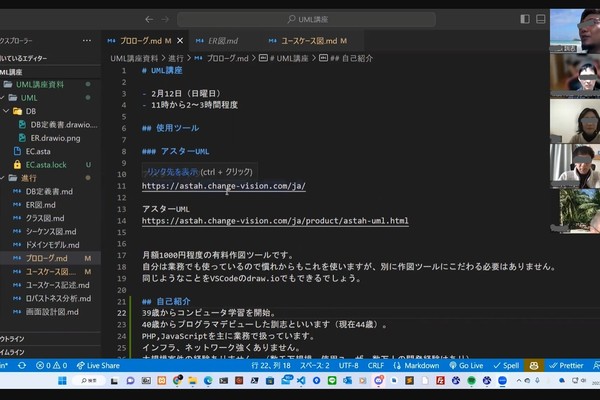
Task: Expand the アウトライン section
Action: (x=12, y=339)
